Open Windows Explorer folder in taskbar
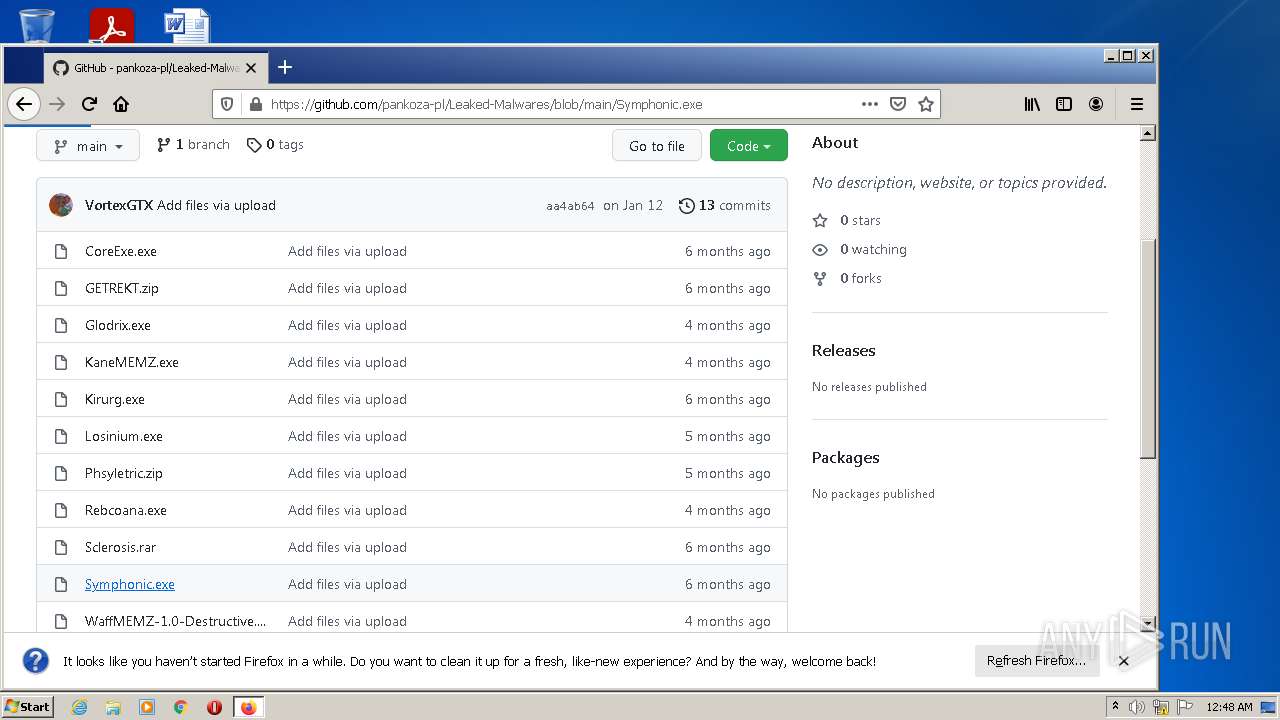Viewport: 1280px width, 720px height. pyautogui.click(x=113, y=707)
